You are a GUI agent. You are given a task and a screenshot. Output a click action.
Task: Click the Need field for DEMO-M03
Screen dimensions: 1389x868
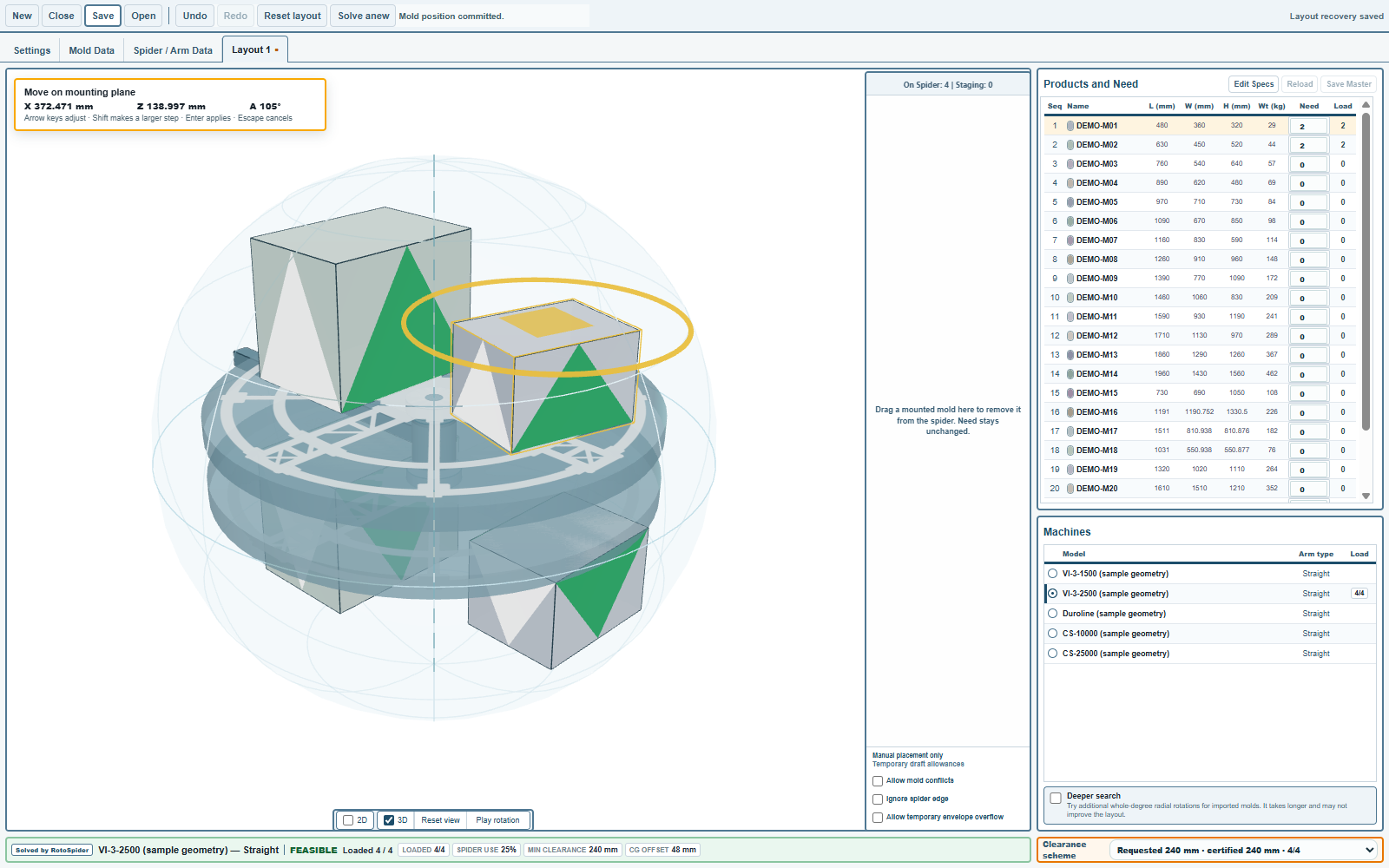(x=1309, y=165)
